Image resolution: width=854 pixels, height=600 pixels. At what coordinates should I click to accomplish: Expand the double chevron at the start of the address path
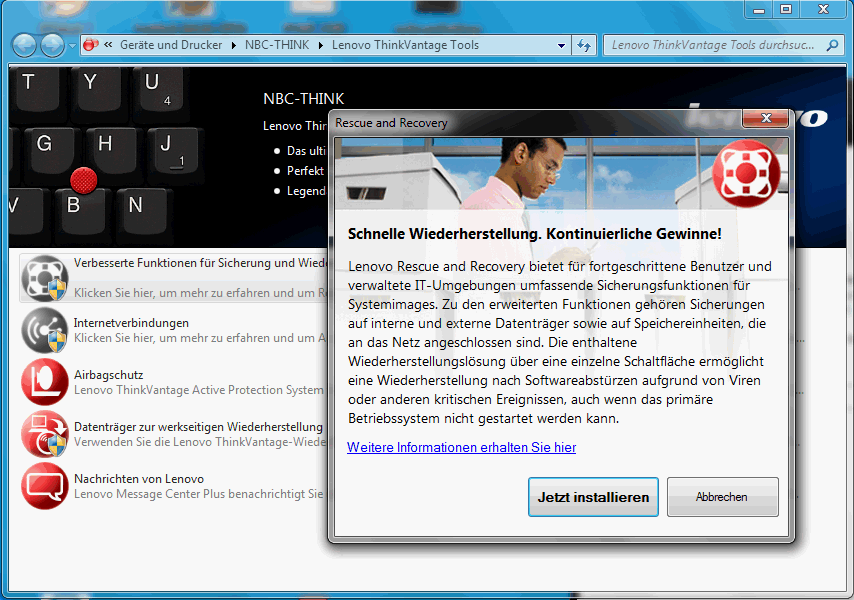click(x=108, y=45)
